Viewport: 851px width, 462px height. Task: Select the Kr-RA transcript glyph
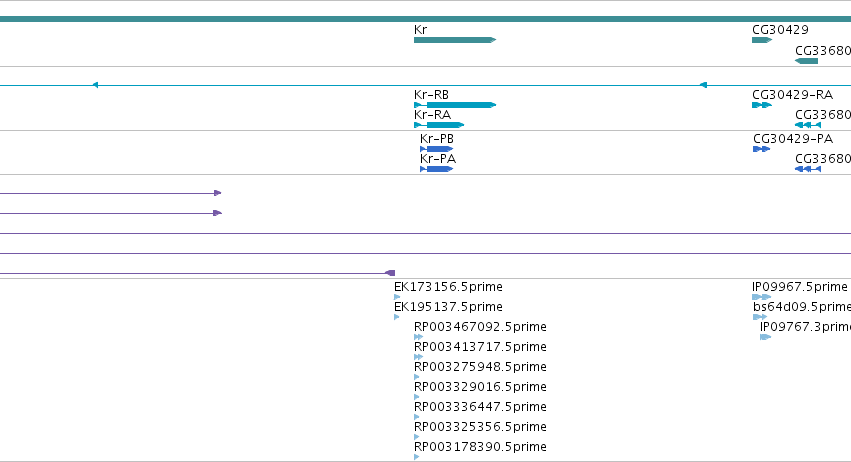(439, 125)
